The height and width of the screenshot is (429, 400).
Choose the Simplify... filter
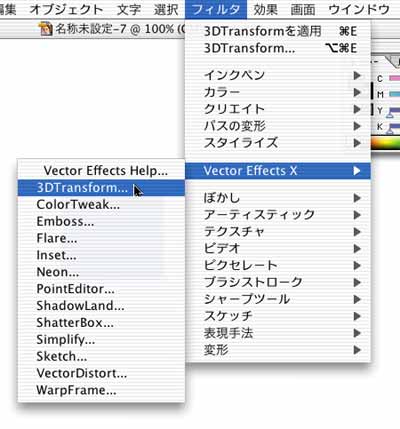point(101,340)
